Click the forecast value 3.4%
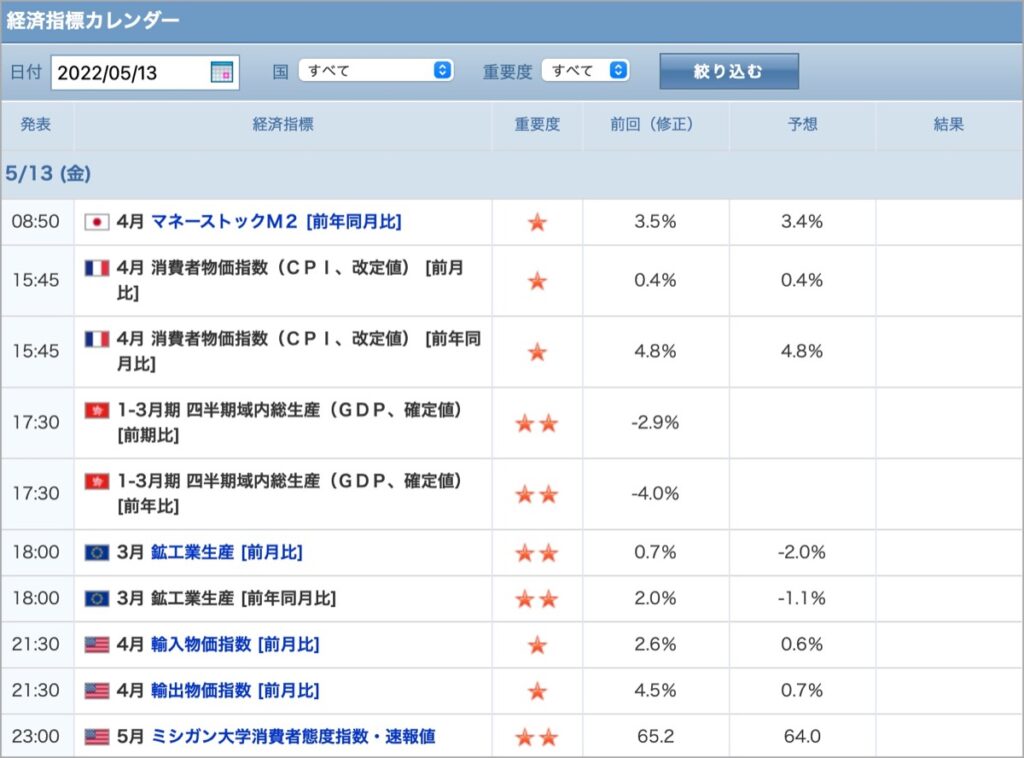 [802, 222]
